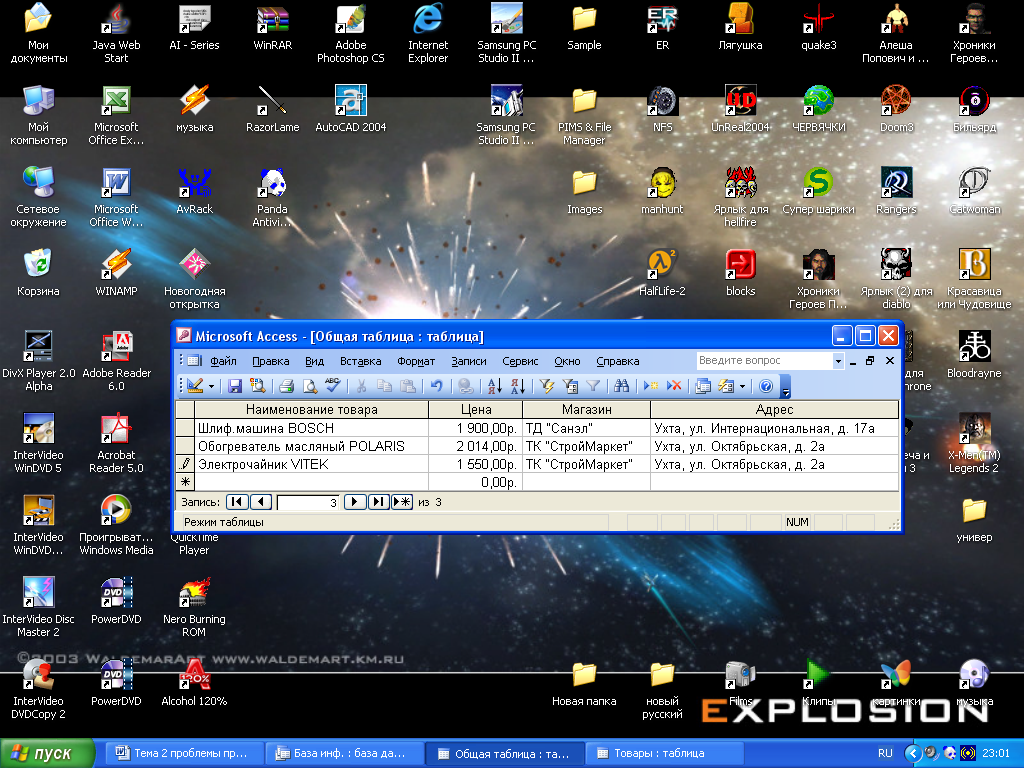Expand the help question box dropdown

[x=838, y=360]
